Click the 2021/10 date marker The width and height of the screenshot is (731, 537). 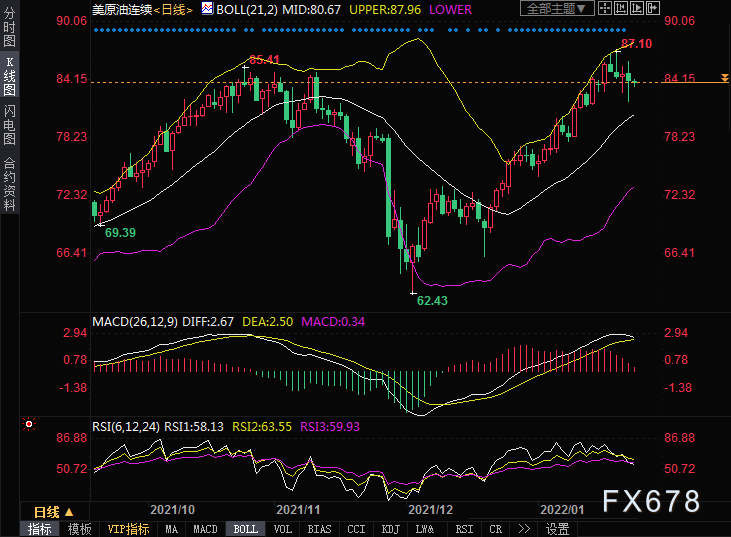[x=172, y=509]
